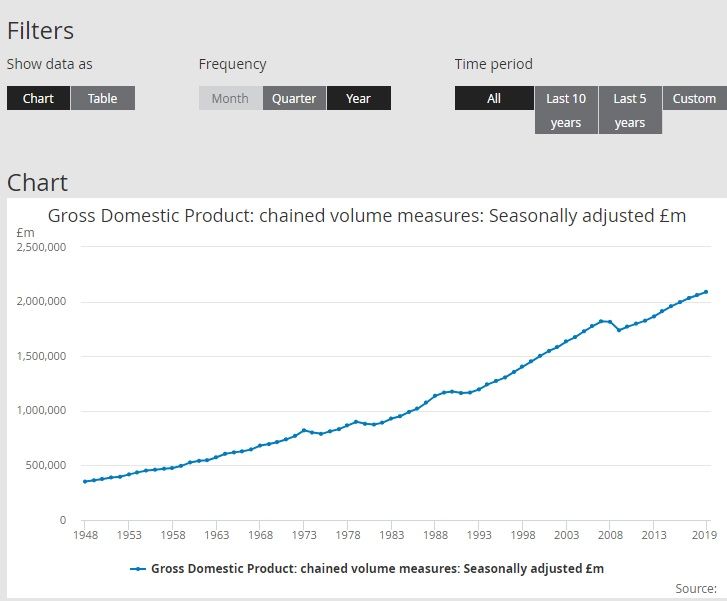Image resolution: width=727 pixels, height=601 pixels.
Task: Click the chart title text
Action: click(367, 216)
